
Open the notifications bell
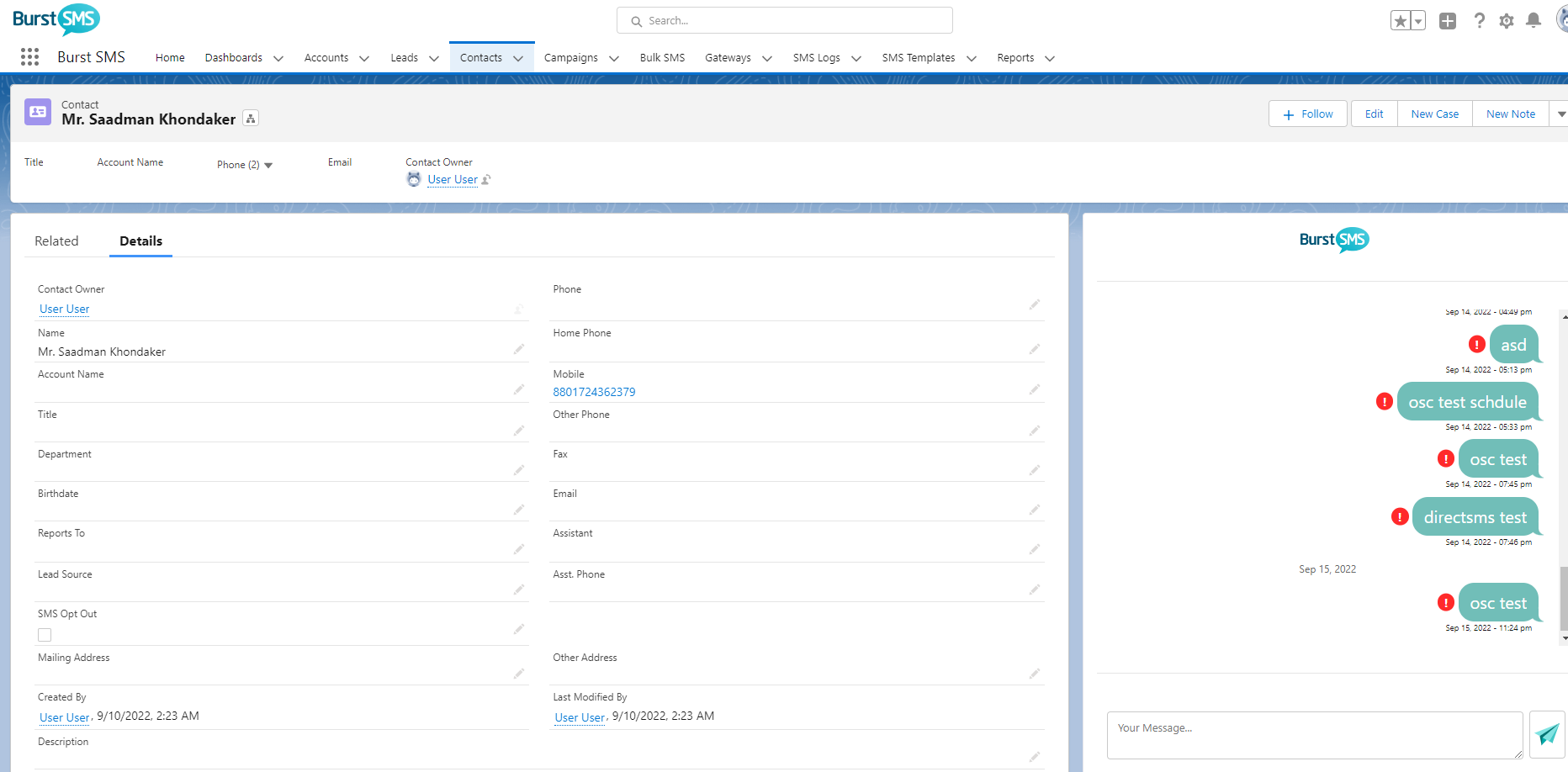1534,21
